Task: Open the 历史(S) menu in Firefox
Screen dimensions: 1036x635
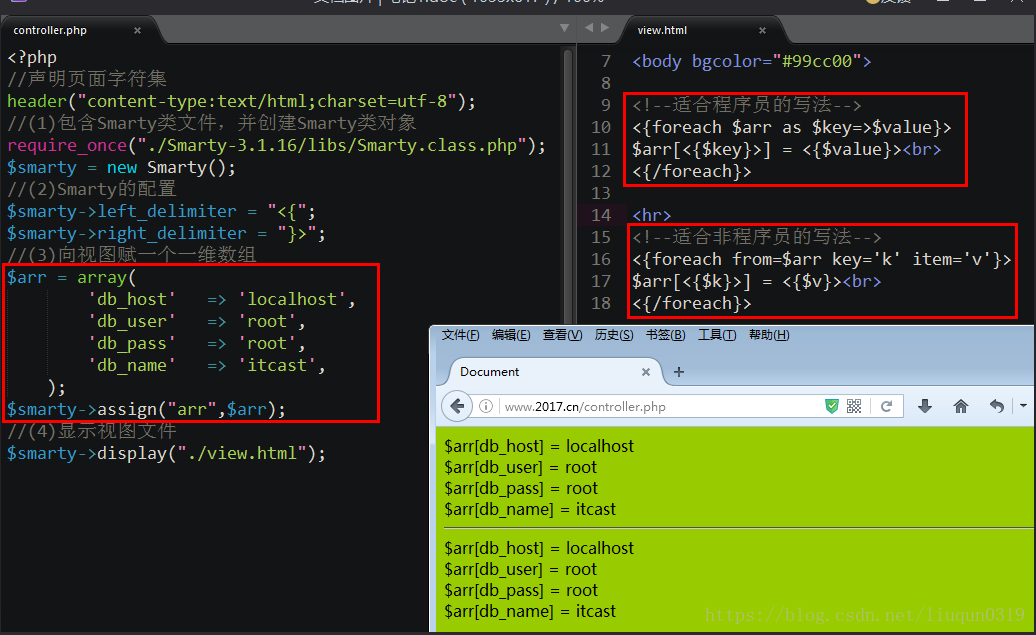Action: (614, 335)
